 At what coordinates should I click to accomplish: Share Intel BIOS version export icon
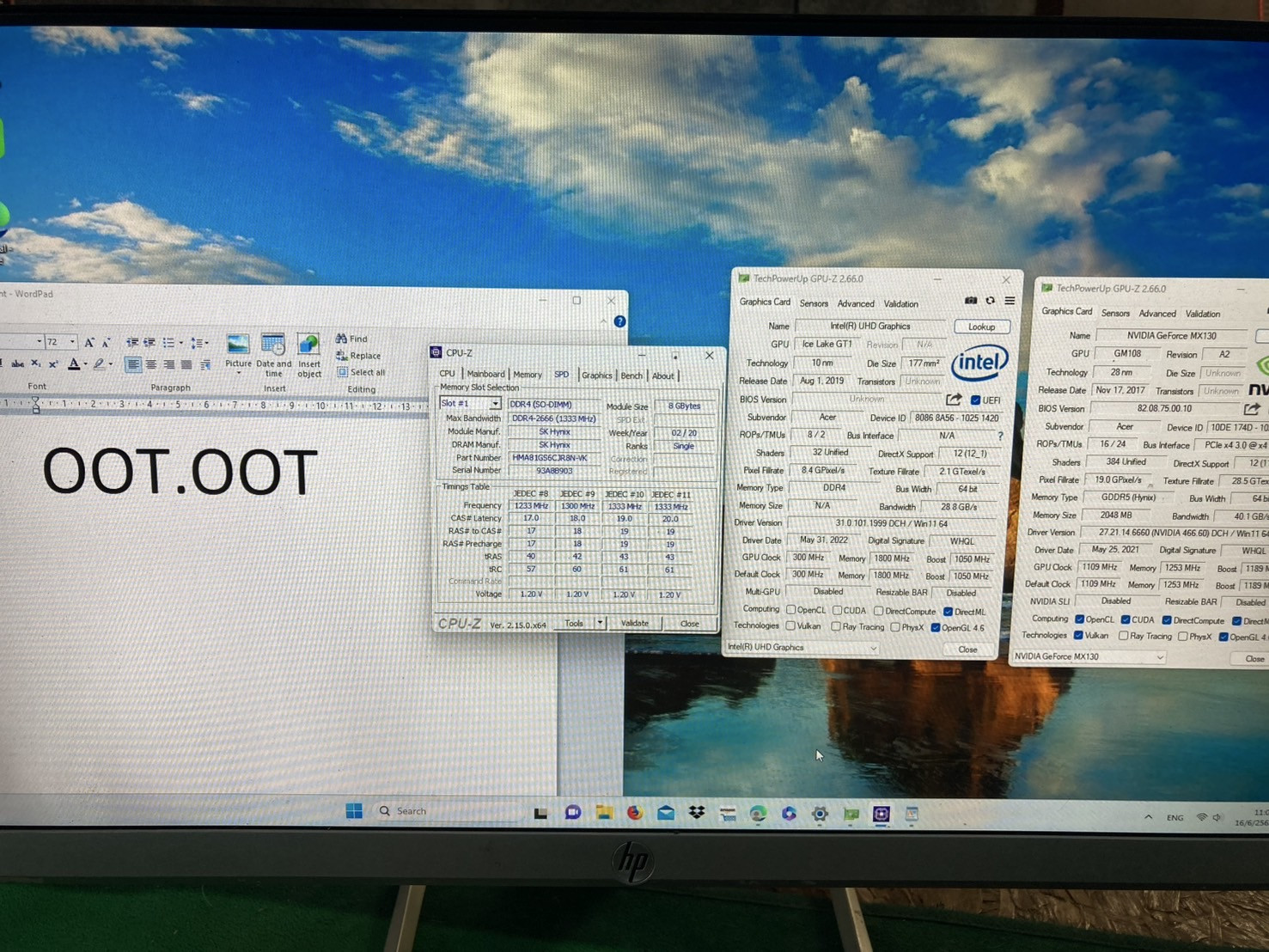[954, 400]
